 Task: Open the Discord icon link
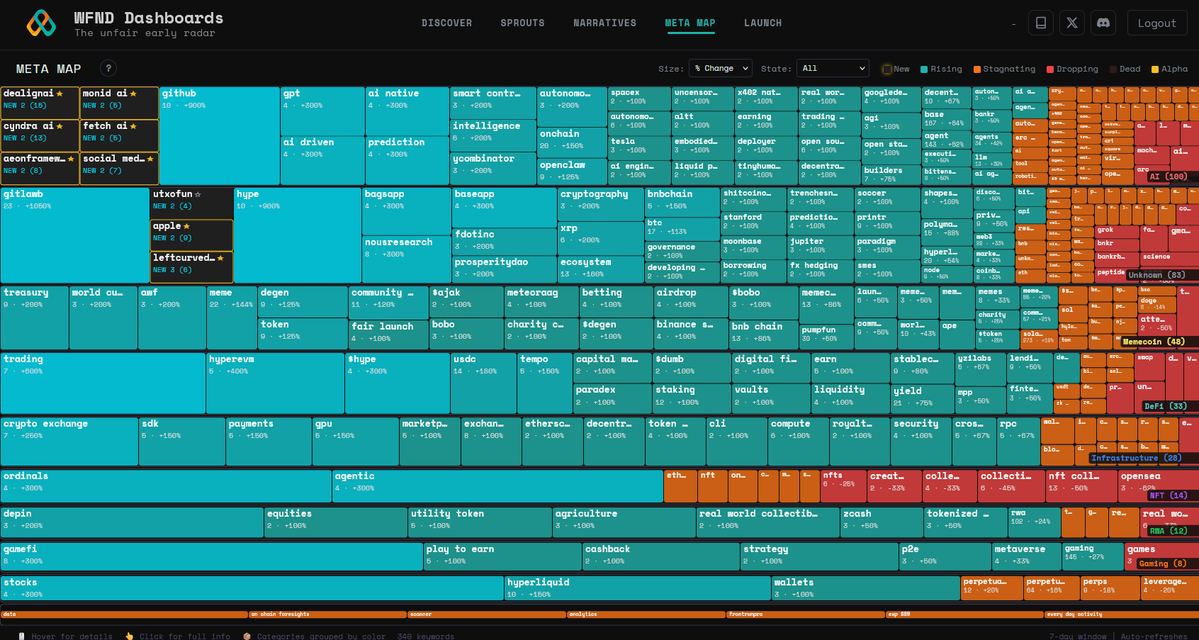1103,23
